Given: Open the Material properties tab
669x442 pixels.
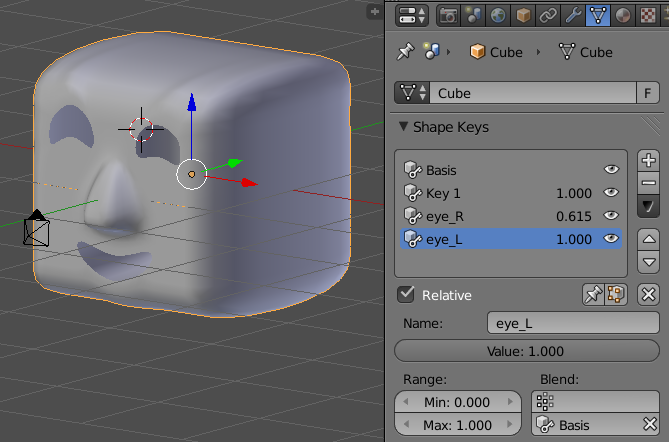Looking at the screenshot, I should pos(623,15).
